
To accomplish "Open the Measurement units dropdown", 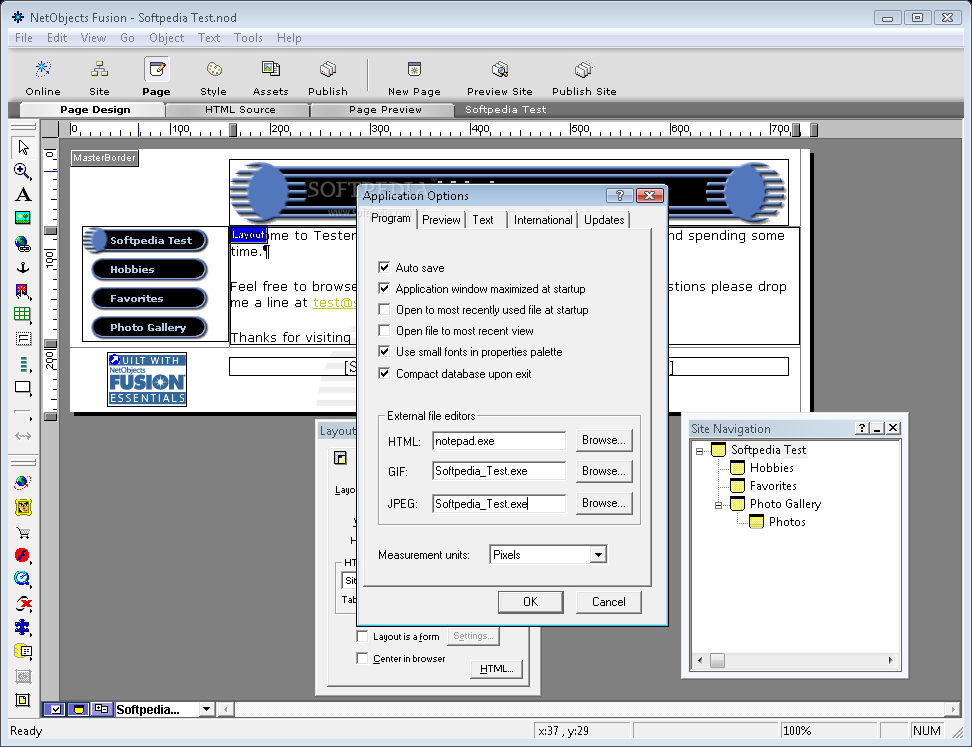I will (x=598, y=554).
